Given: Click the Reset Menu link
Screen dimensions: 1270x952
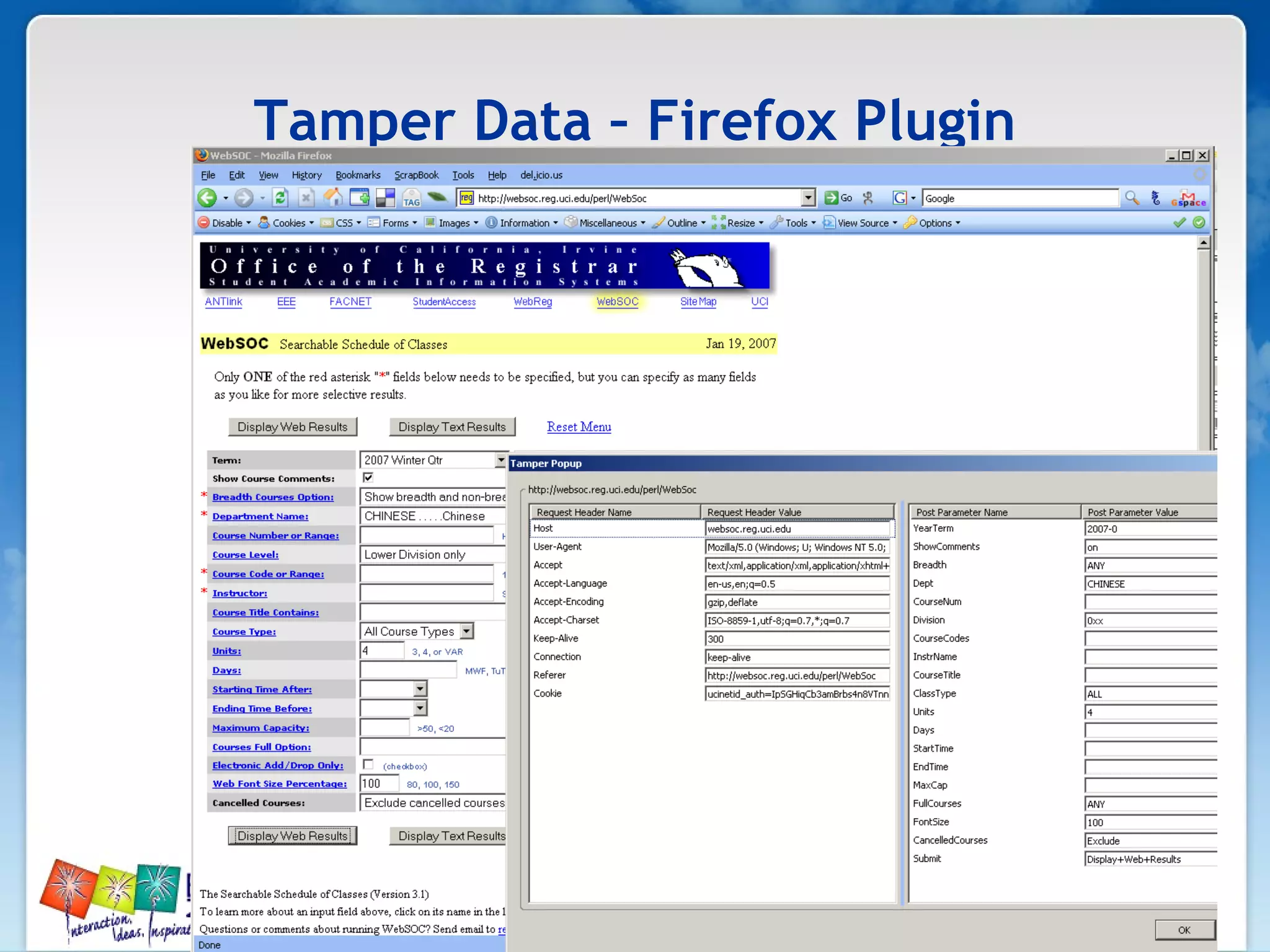Looking at the screenshot, I should [579, 426].
